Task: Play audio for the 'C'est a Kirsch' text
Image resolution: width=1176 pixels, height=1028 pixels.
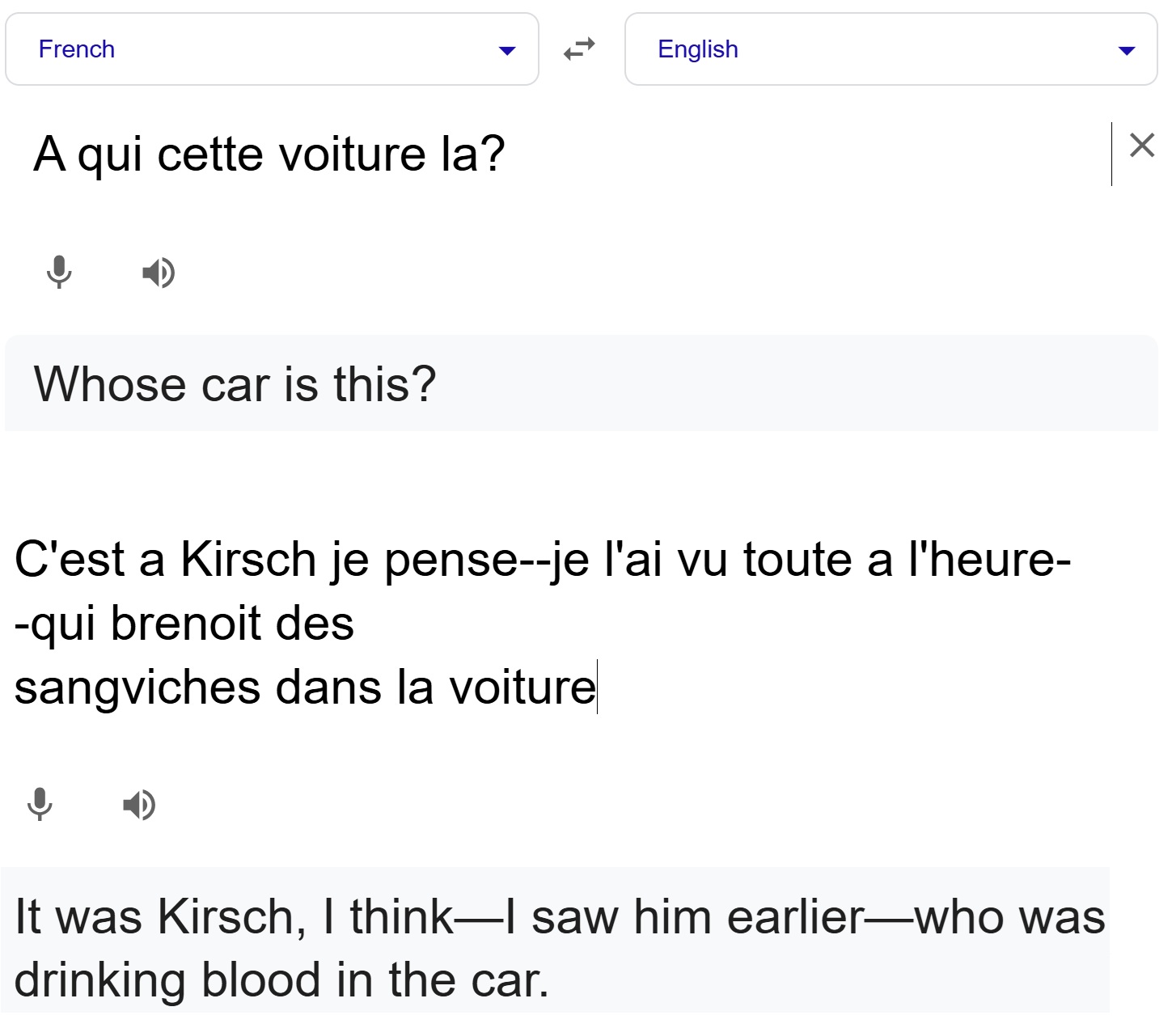Action: click(x=139, y=805)
